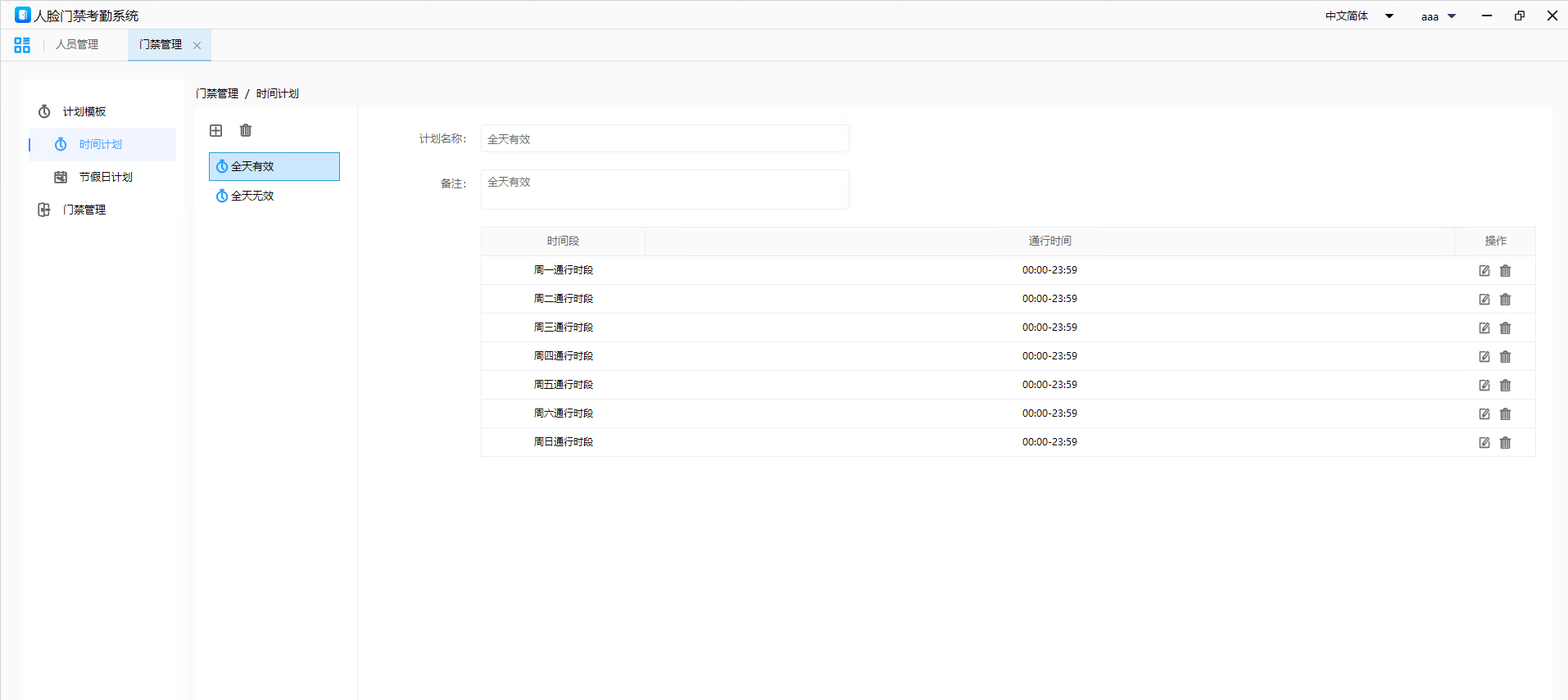
Task: Switch to the 人员管理 tab
Action: coord(77,45)
